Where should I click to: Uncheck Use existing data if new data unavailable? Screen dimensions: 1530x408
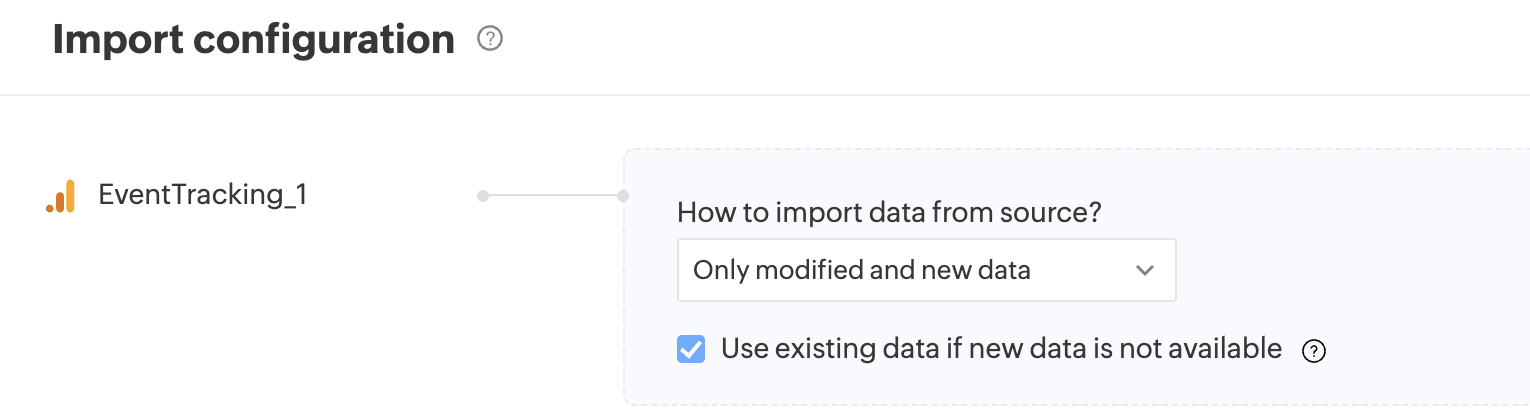click(691, 349)
